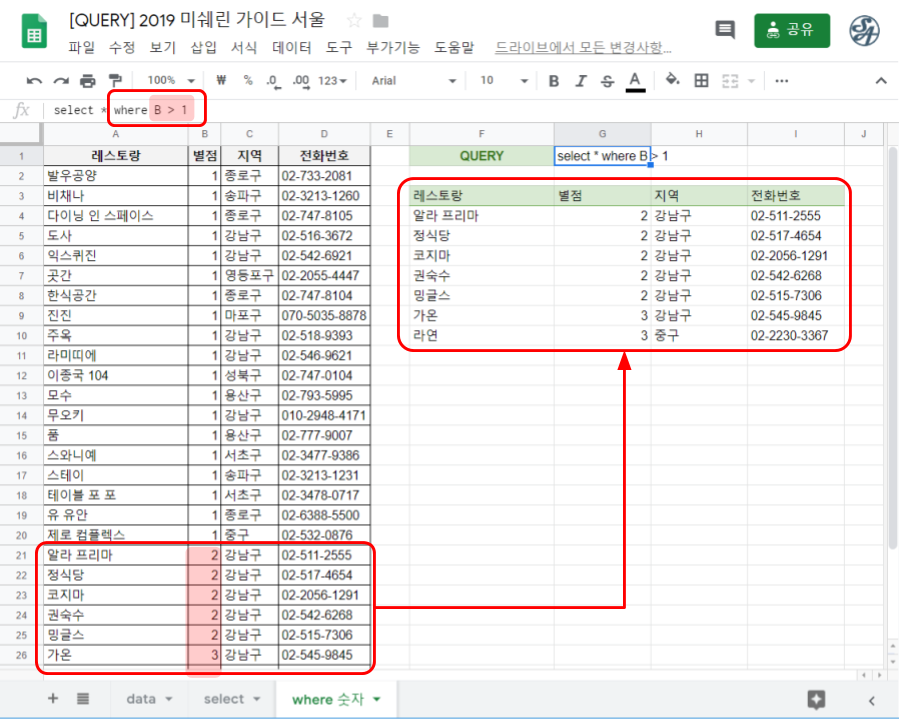
Task: Open the 100% zoom dropdown
Action: click(166, 81)
